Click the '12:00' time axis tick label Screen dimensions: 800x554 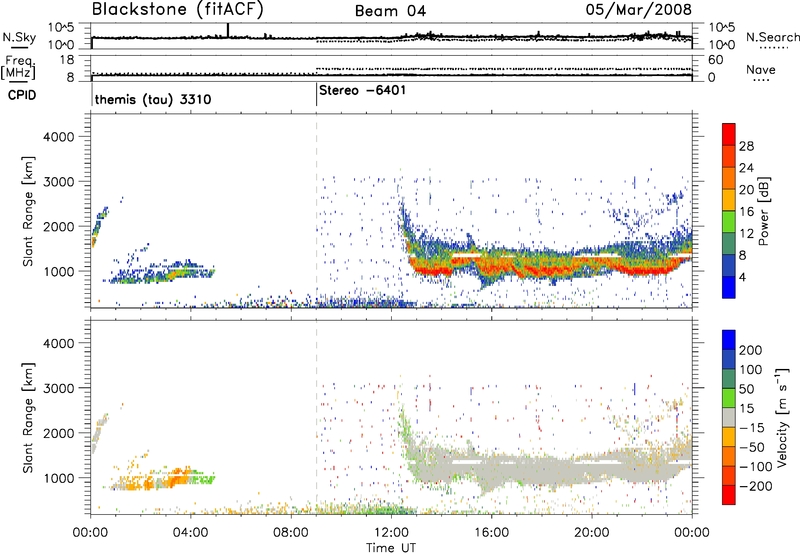(391, 533)
